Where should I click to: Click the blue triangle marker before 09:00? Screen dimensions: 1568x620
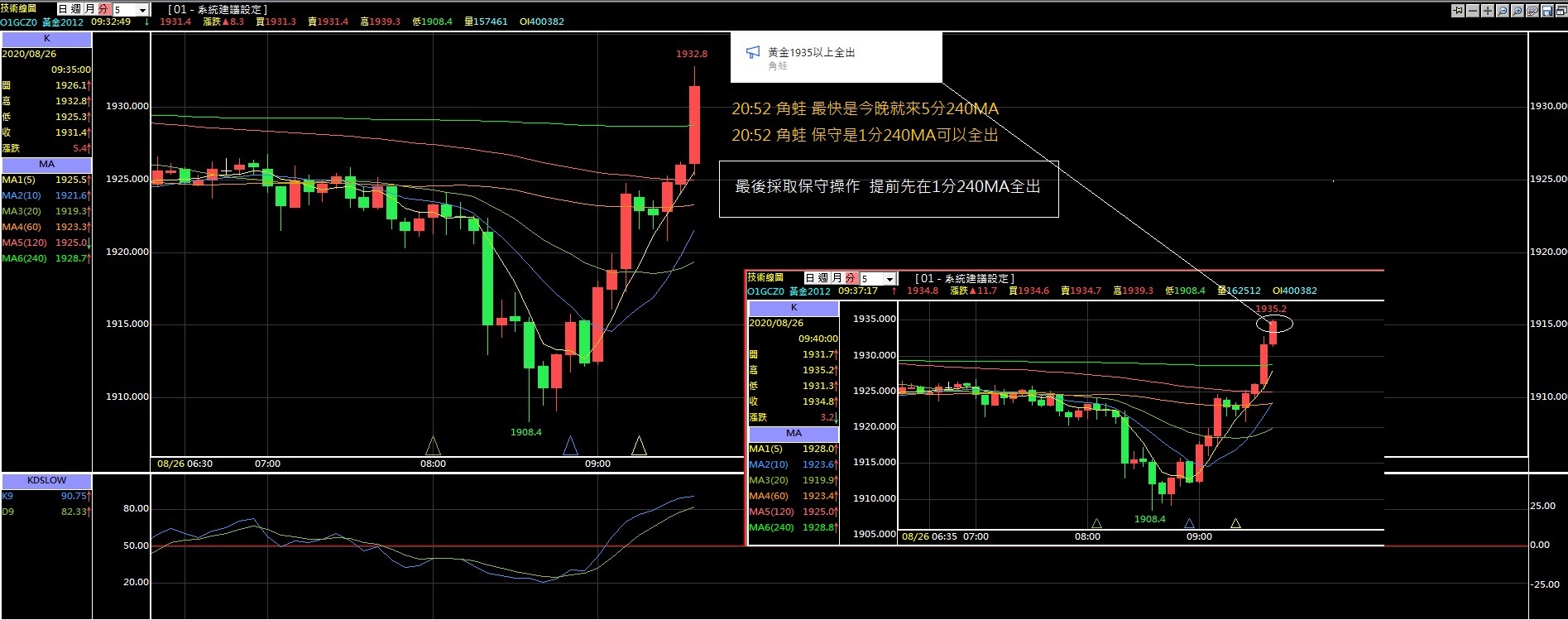click(570, 446)
